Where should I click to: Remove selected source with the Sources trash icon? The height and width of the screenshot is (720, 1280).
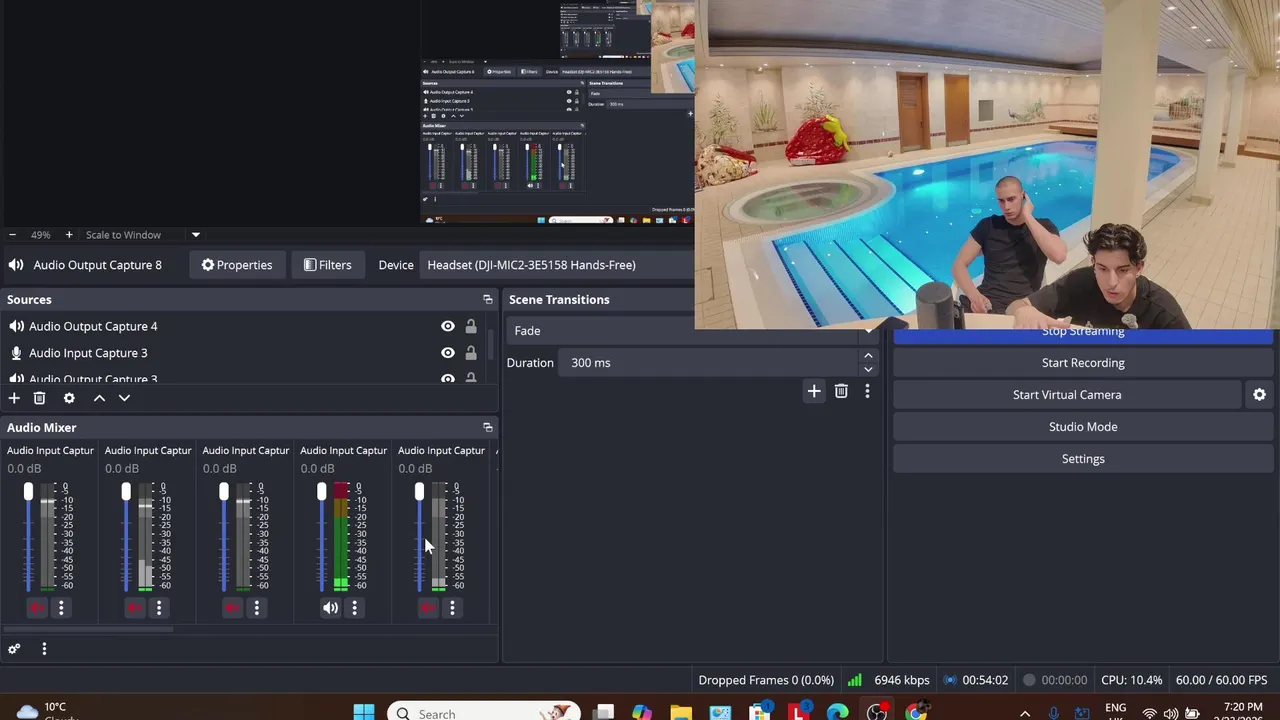point(39,398)
